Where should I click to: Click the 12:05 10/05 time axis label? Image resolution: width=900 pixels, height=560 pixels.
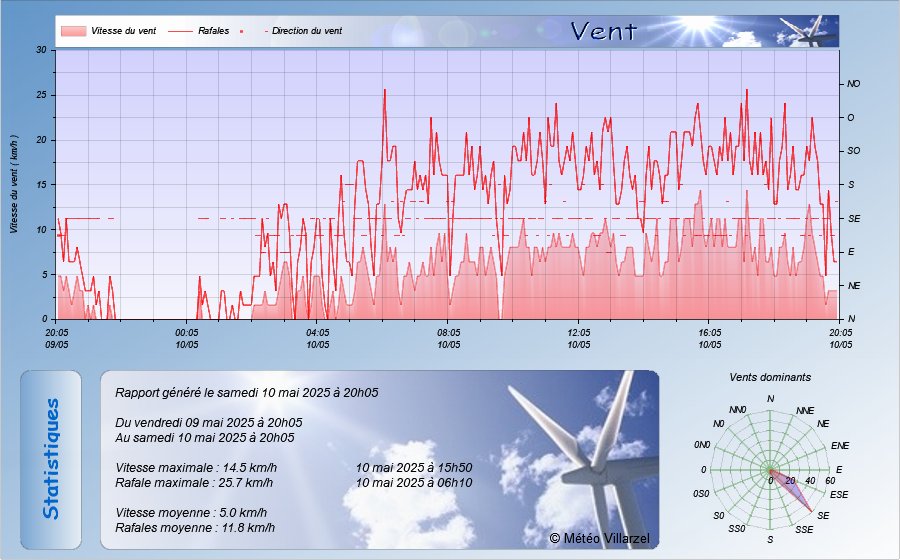coord(579,339)
